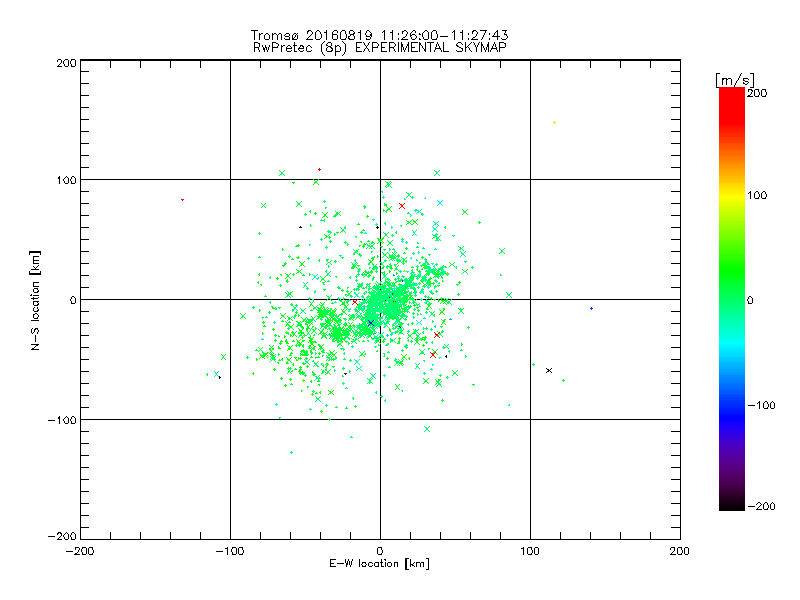Click the x-axis tick label "100"
Screen dimensions: 800x600
530,551
